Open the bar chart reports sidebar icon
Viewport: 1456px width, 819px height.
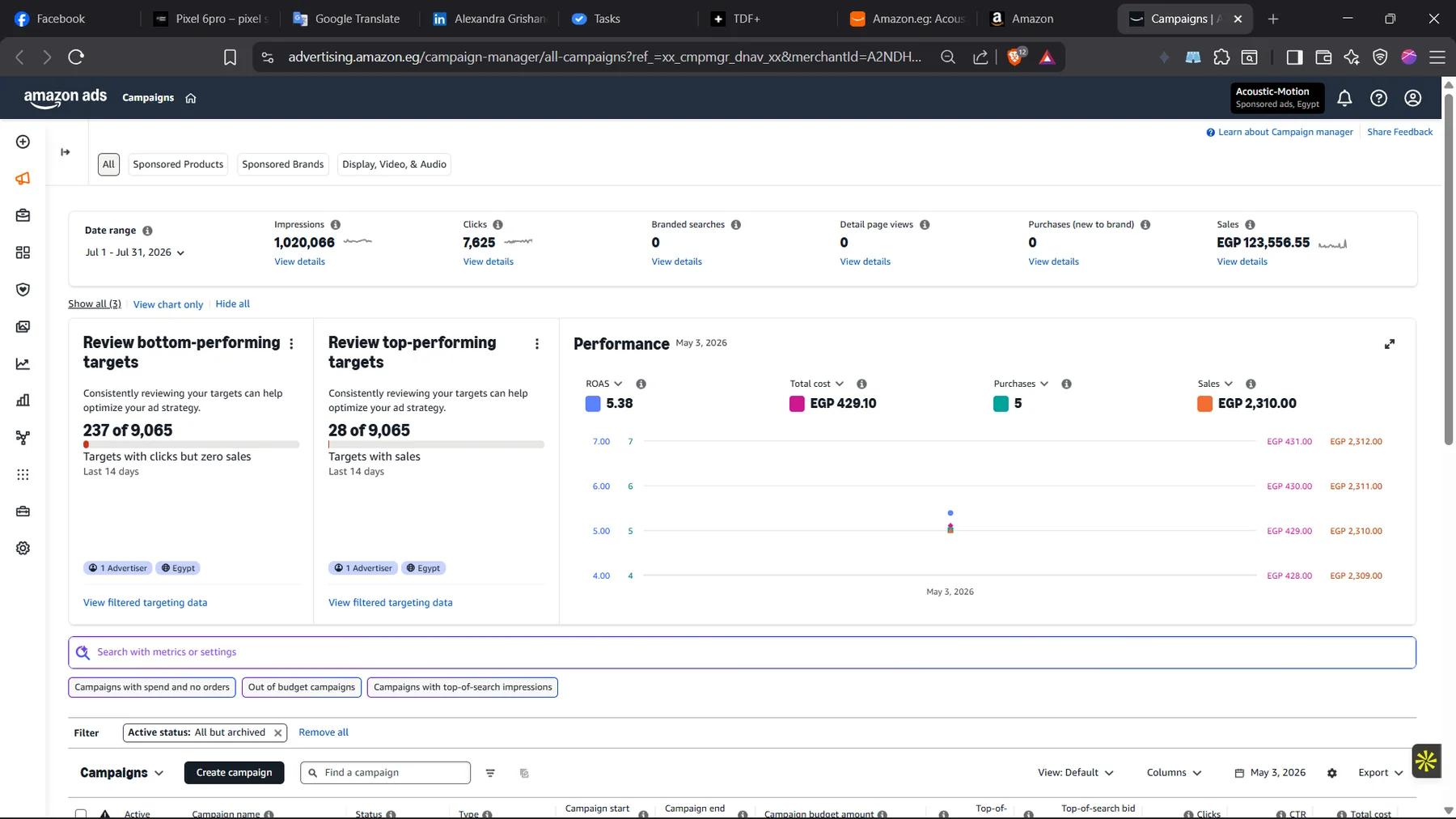[23, 400]
